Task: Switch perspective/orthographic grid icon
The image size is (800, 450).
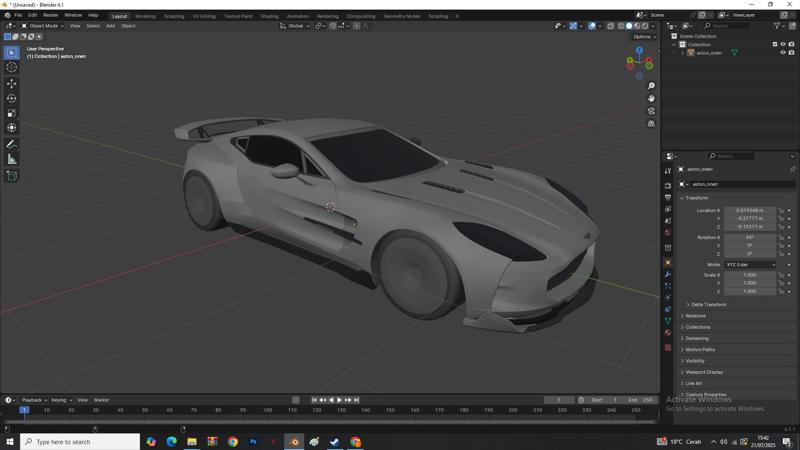Action: coord(651,123)
